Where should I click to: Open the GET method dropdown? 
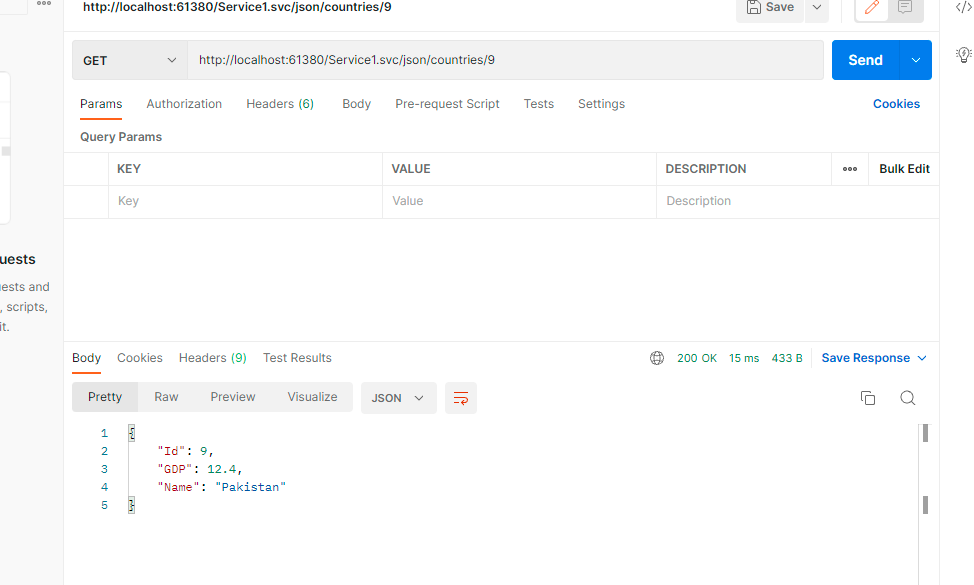point(130,60)
